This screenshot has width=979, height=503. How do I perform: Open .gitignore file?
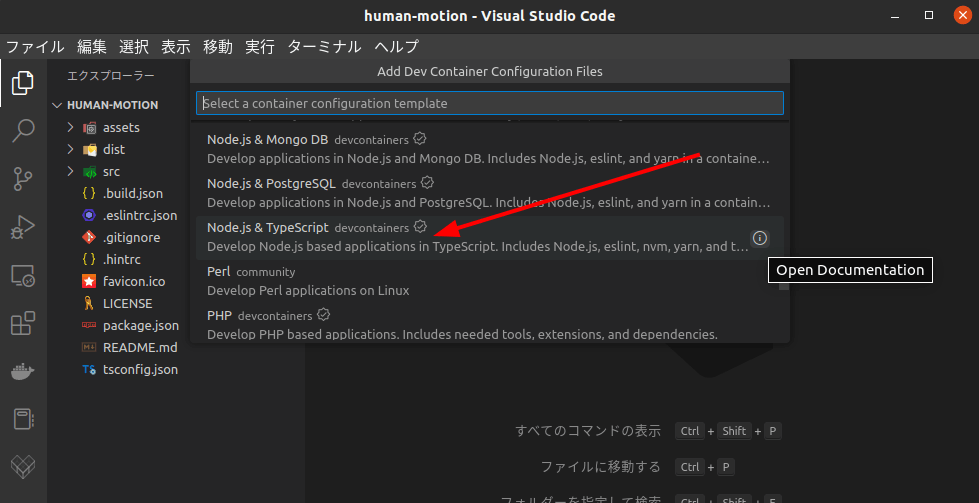[x=131, y=237]
